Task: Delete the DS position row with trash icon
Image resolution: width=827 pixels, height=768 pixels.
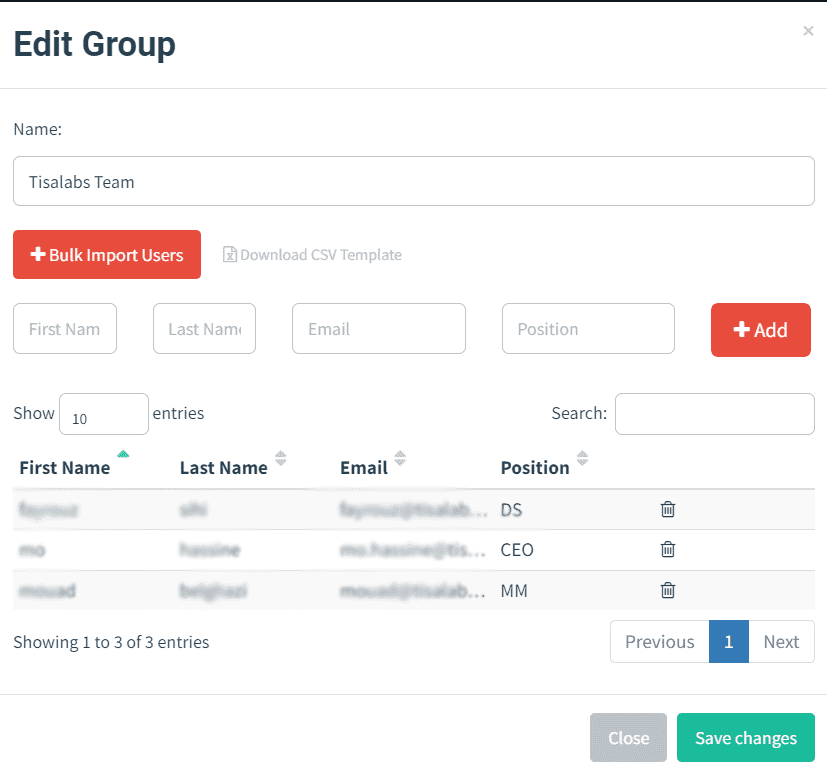Action: [668, 509]
